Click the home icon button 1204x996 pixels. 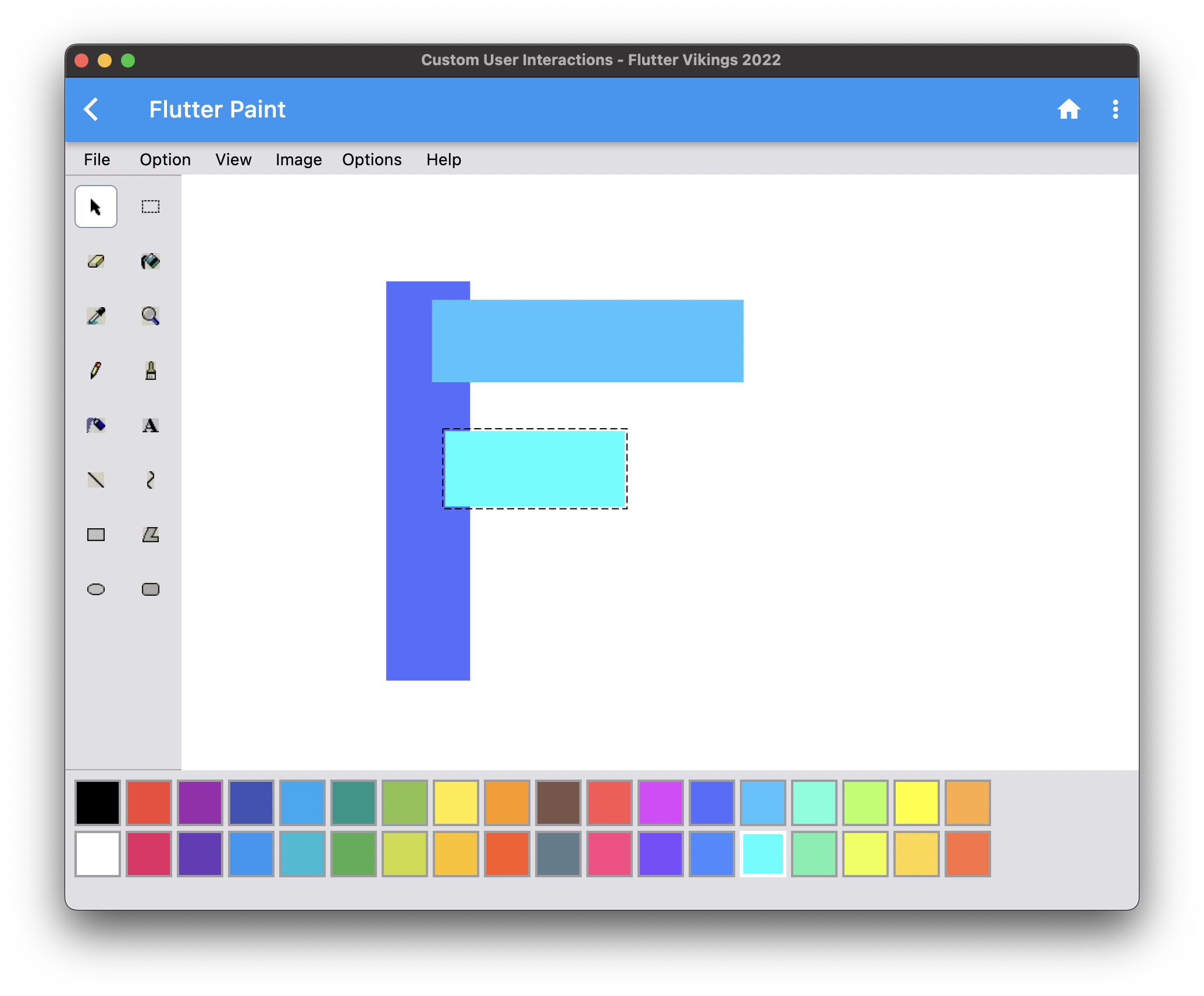click(1068, 109)
